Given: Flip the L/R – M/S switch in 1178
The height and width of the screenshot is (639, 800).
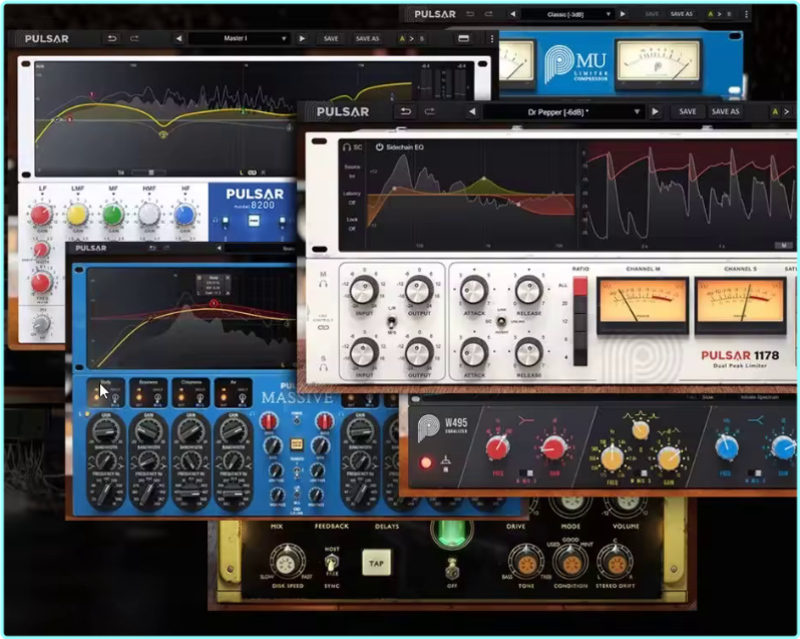Looking at the screenshot, I should (x=391, y=322).
